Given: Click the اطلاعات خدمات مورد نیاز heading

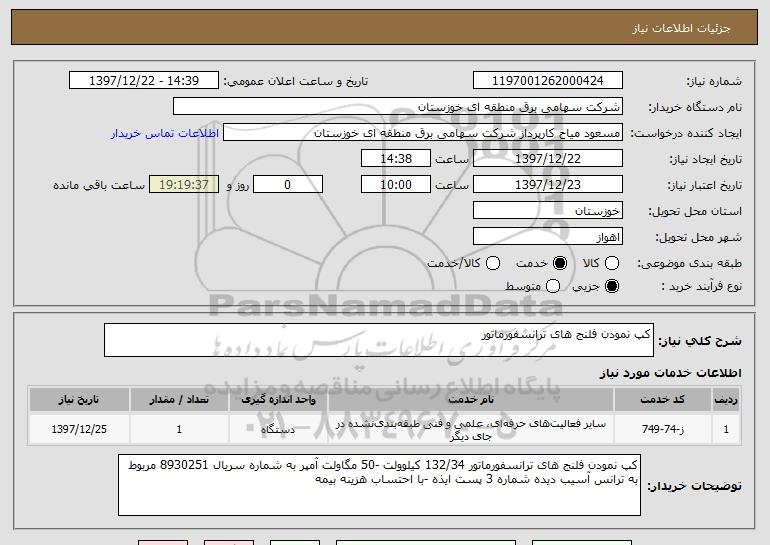Looking at the screenshot, I should point(670,373).
